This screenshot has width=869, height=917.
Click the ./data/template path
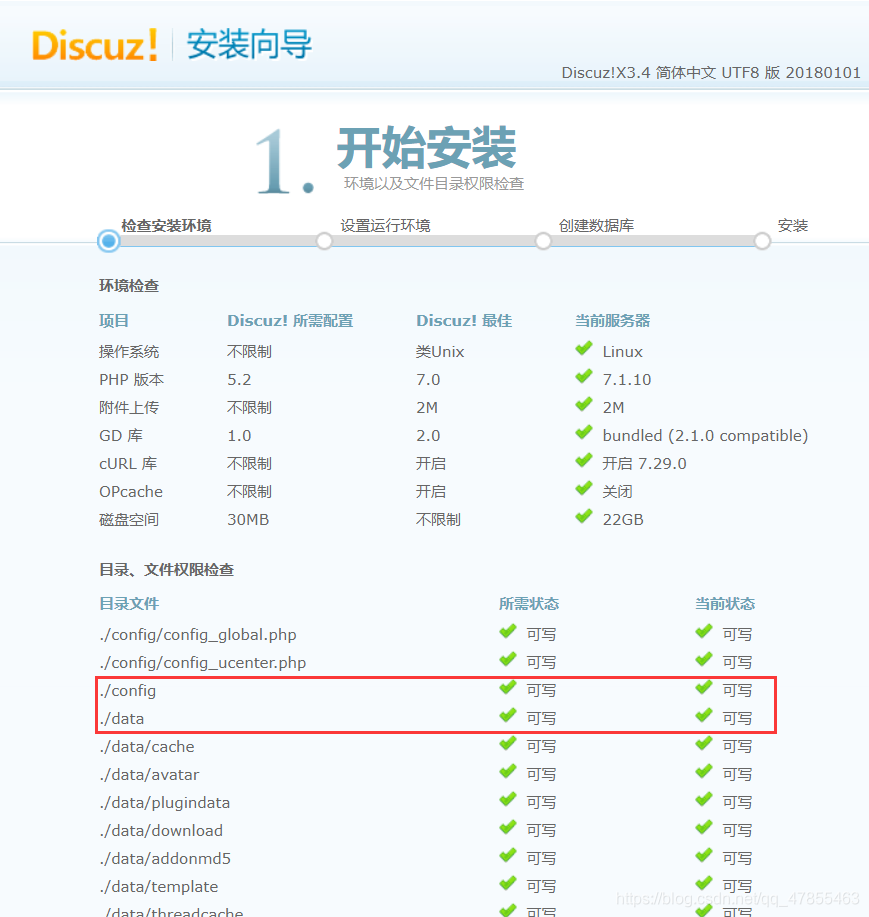[158, 887]
